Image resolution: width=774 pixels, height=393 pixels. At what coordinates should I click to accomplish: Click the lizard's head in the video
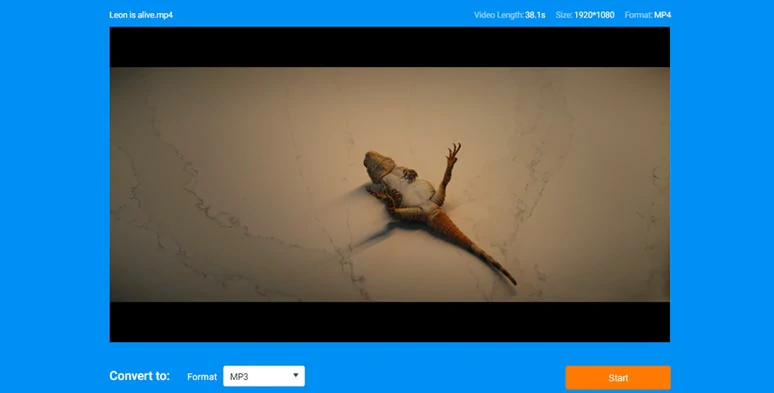tap(379, 165)
